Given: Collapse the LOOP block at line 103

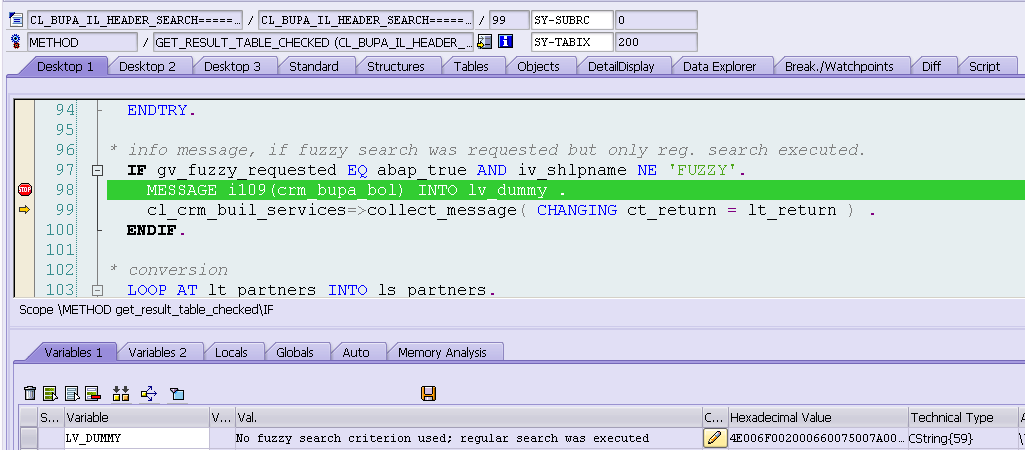Looking at the screenshot, I should click(x=97, y=290).
